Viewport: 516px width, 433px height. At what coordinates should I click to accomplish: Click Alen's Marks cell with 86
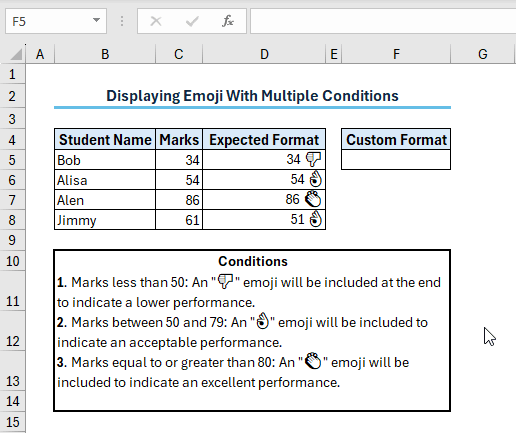point(179,200)
